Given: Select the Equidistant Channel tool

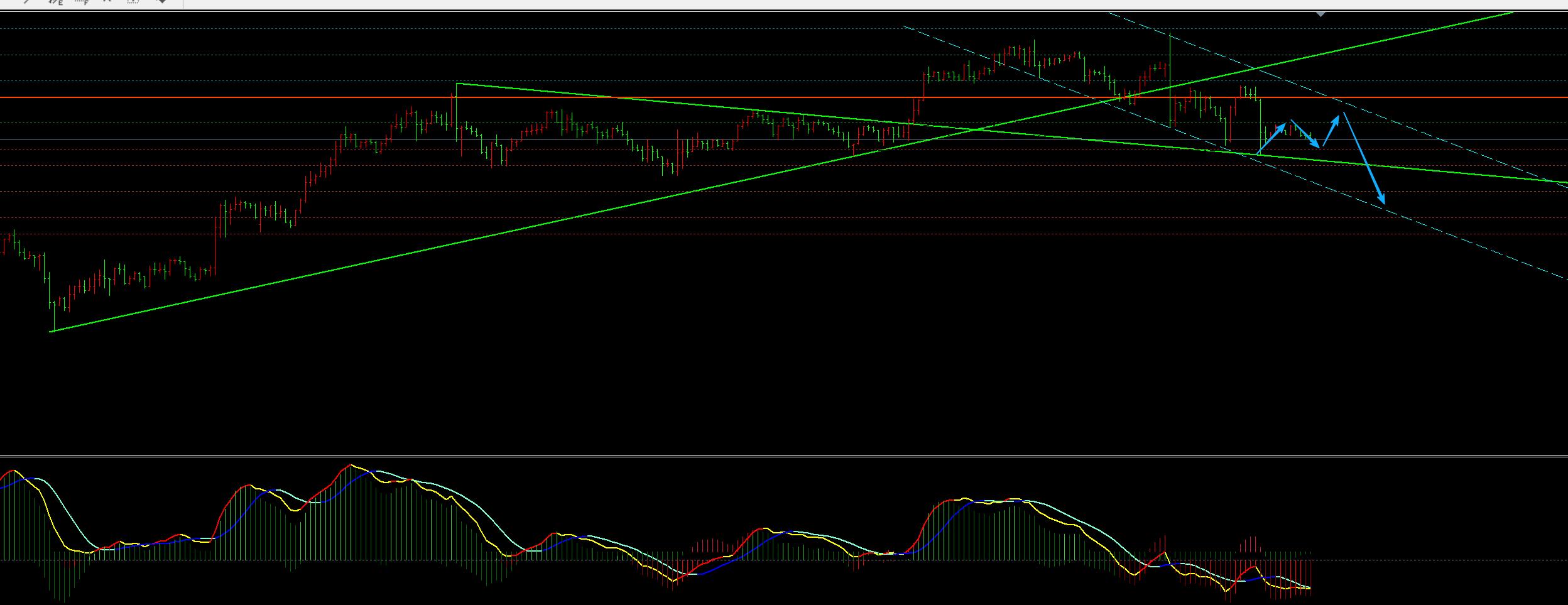Looking at the screenshot, I should (55, 2).
